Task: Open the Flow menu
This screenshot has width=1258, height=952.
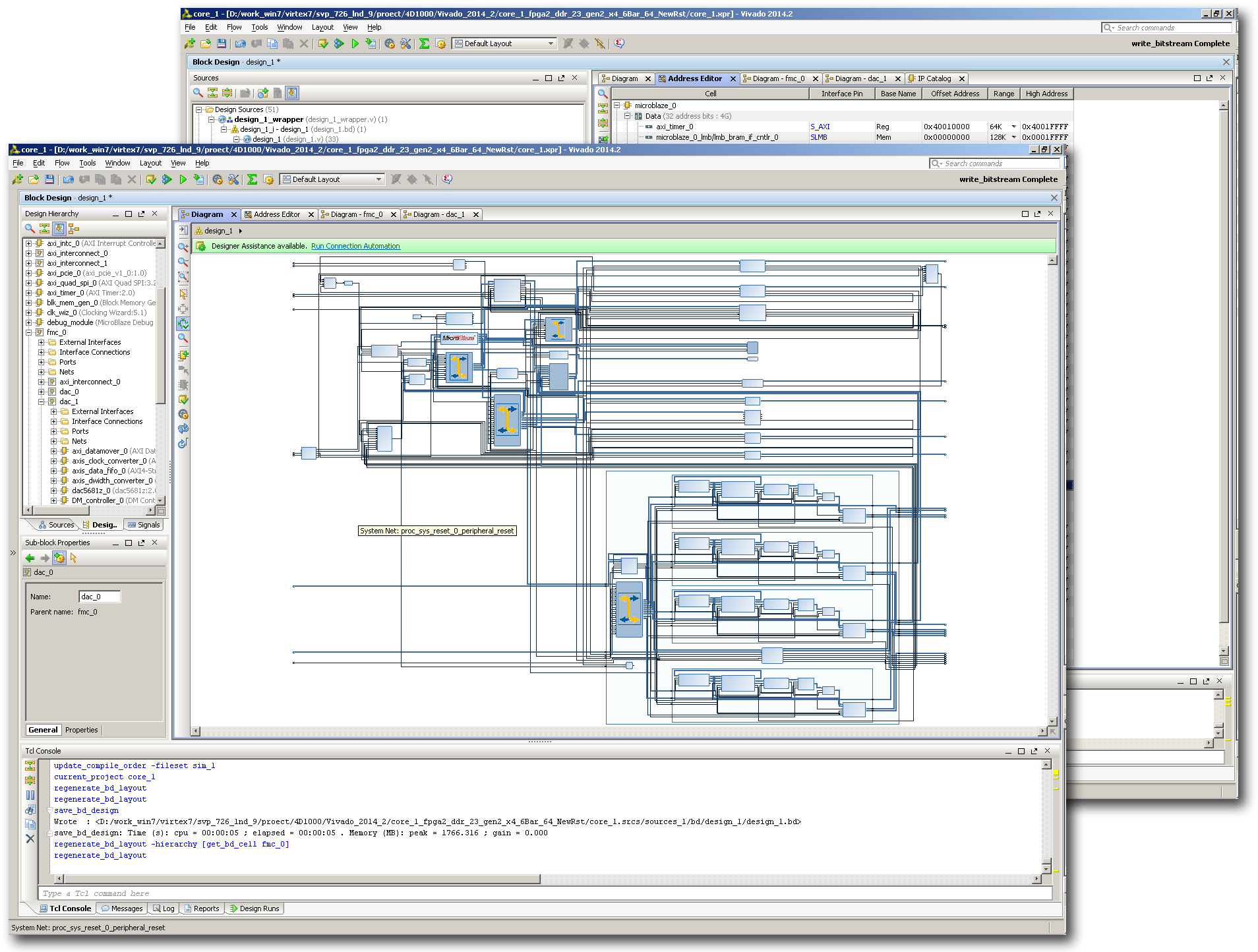Action: pos(62,163)
